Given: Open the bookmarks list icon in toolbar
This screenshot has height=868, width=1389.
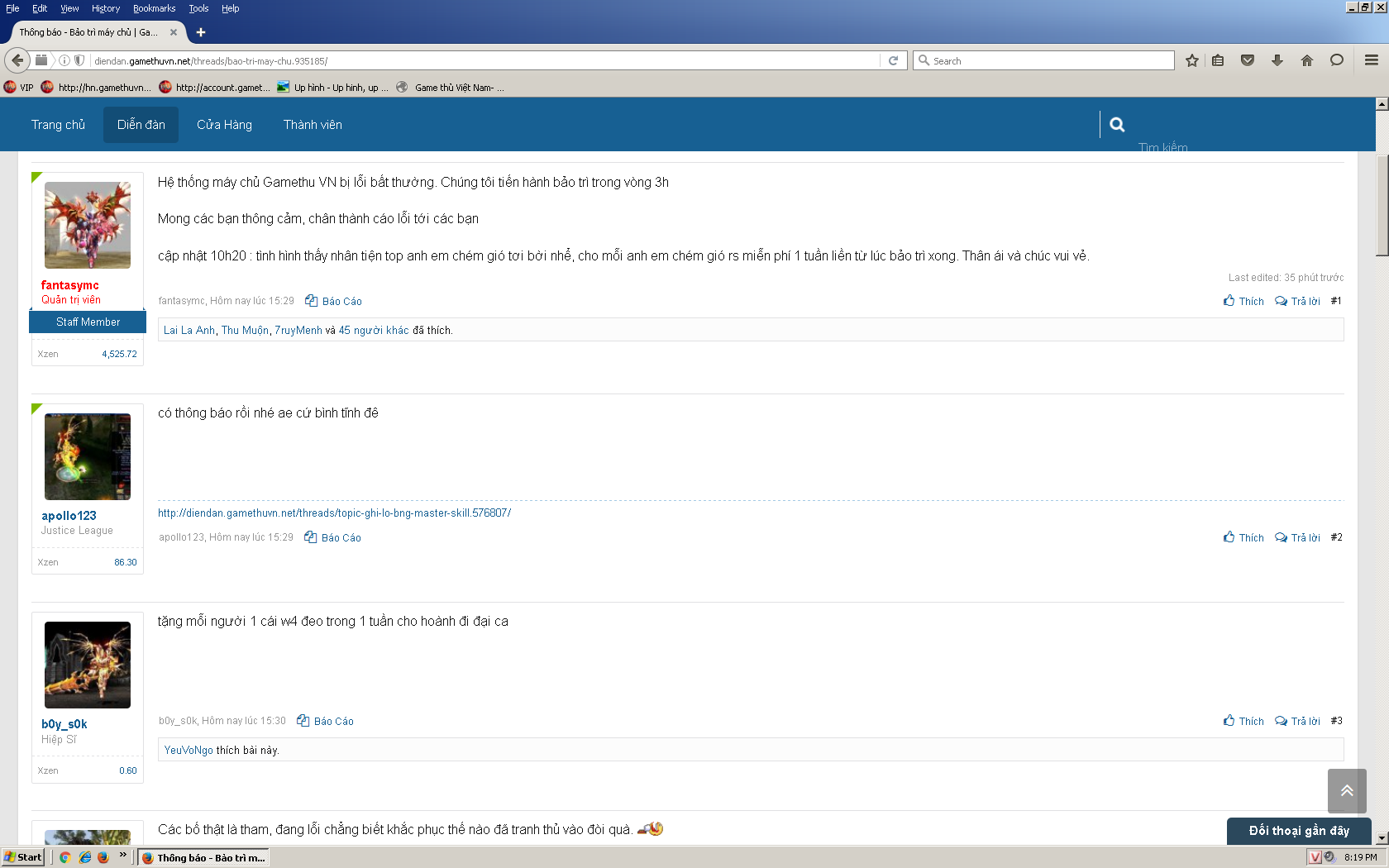Looking at the screenshot, I should click(x=1218, y=60).
